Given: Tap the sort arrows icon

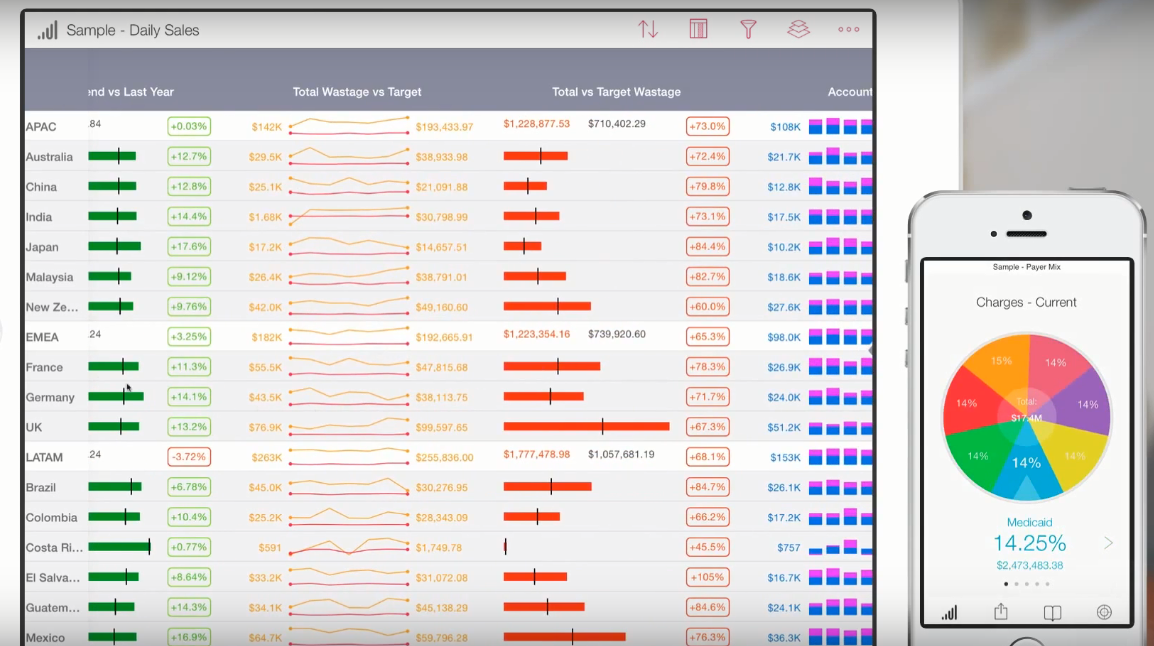Looking at the screenshot, I should click(648, 29).
